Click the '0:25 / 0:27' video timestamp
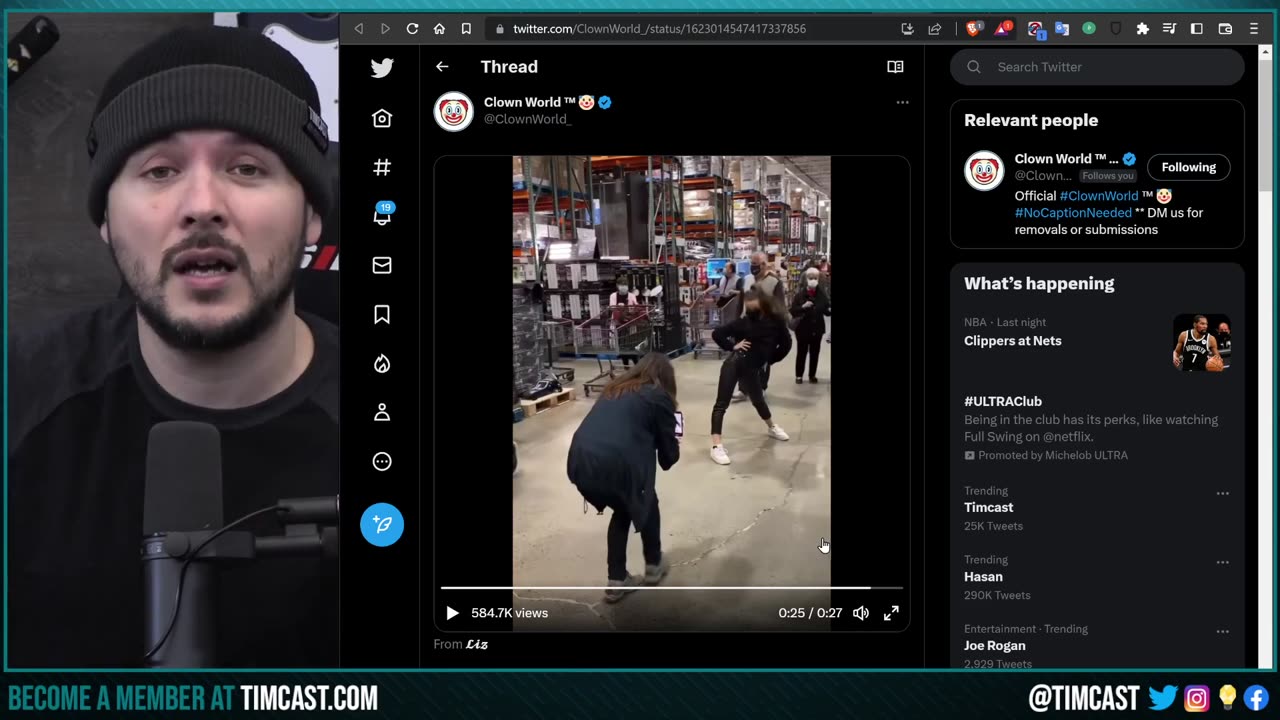1280x720 pixels. click(810, 613)
